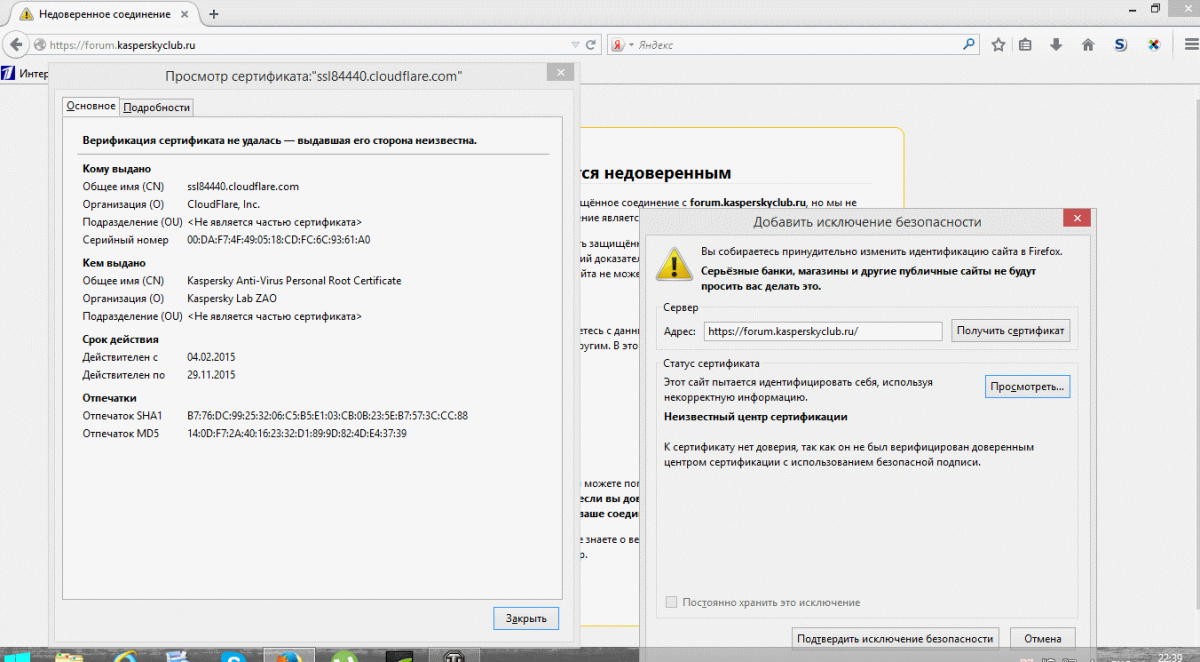Screen dimensions: 1200x662
Task: Click the 'Просмотреть...' certificate button
Action: (1028, 386)
